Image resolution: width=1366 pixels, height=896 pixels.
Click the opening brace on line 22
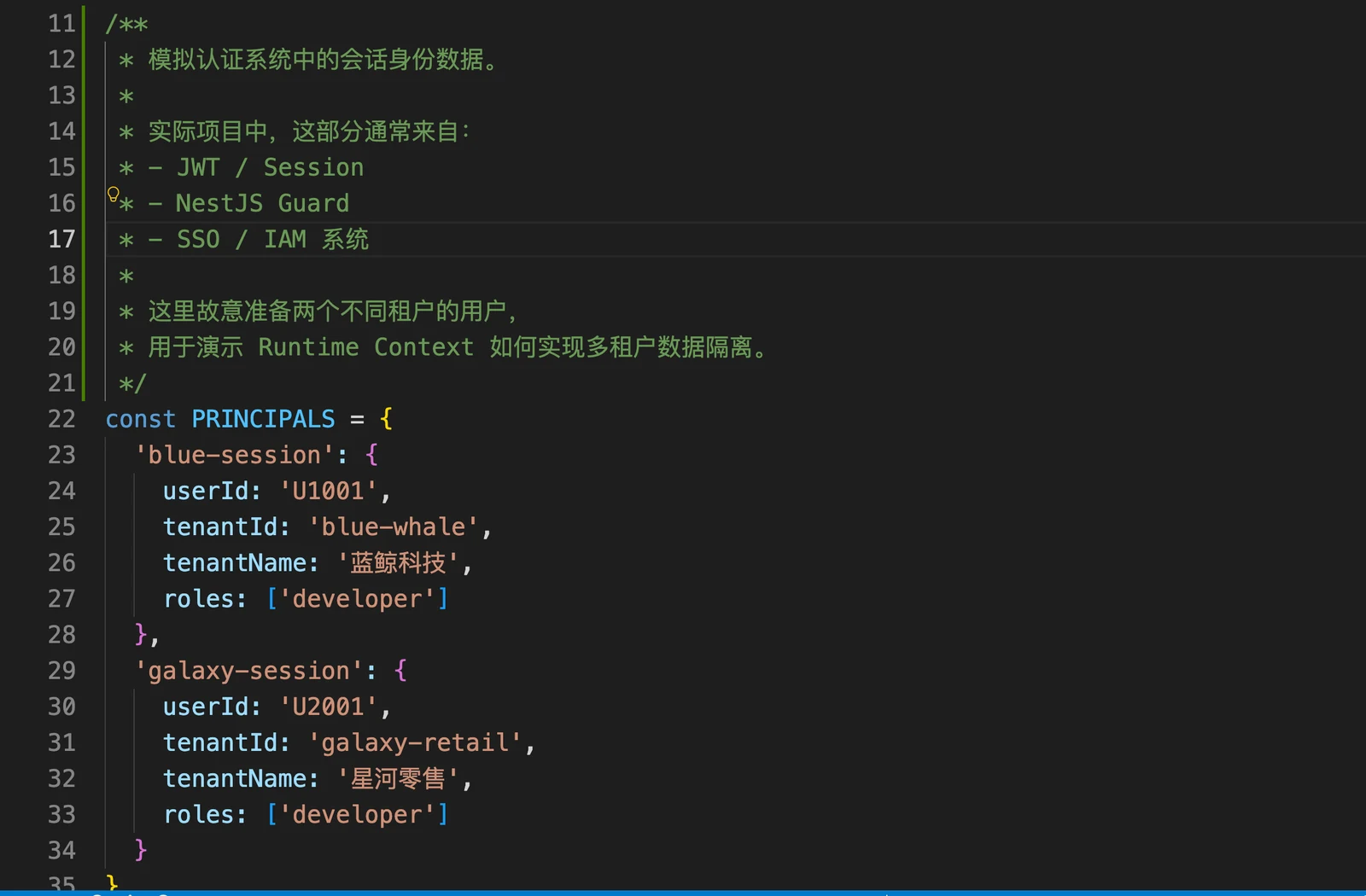[x=386, y=419]
